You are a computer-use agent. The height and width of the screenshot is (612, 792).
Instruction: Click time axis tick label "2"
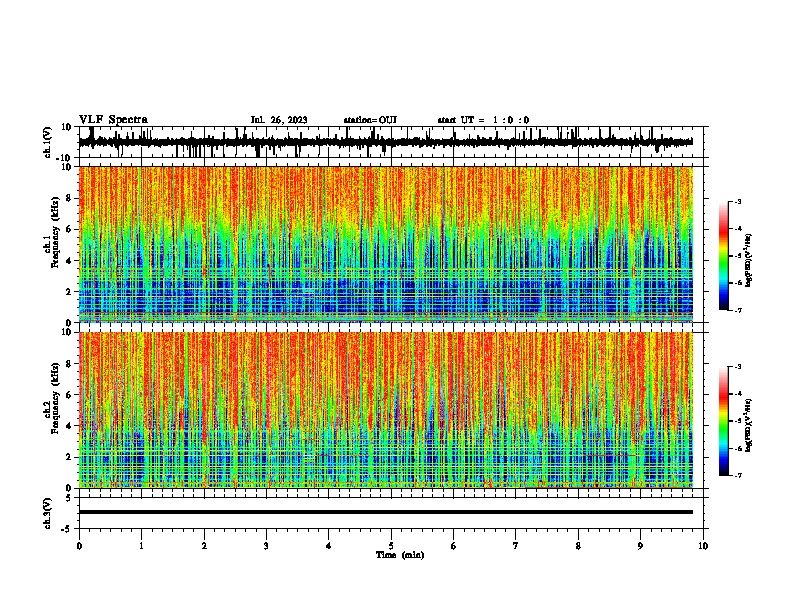tap(204, 546)
